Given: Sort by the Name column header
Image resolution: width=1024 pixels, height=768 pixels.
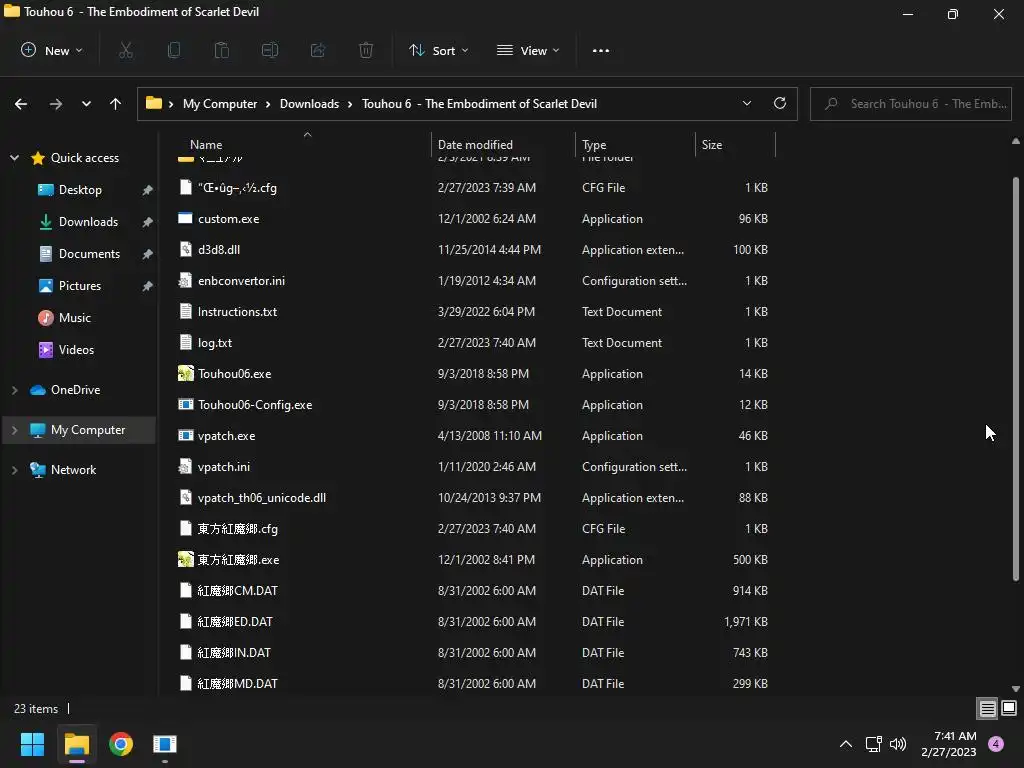Looking at the screenshot, I should 206,144.
